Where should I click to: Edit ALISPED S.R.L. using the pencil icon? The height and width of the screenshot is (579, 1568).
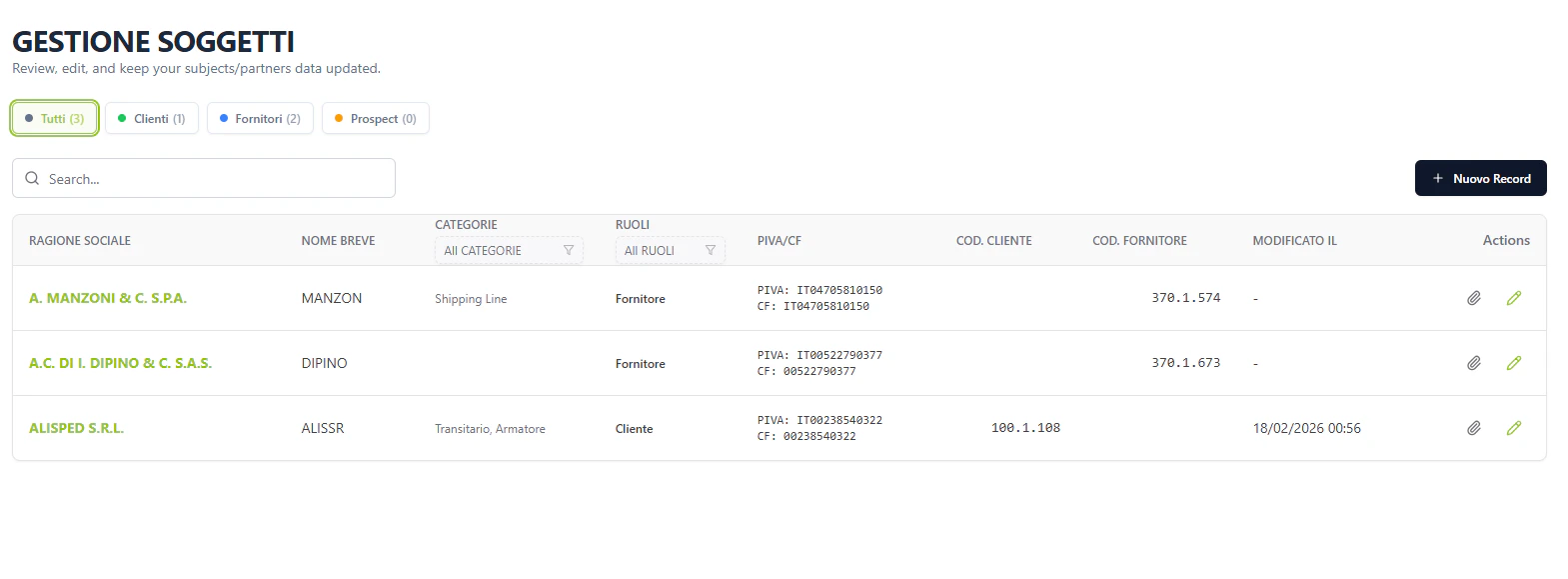pyautogui.click(x=1514, y=427)
